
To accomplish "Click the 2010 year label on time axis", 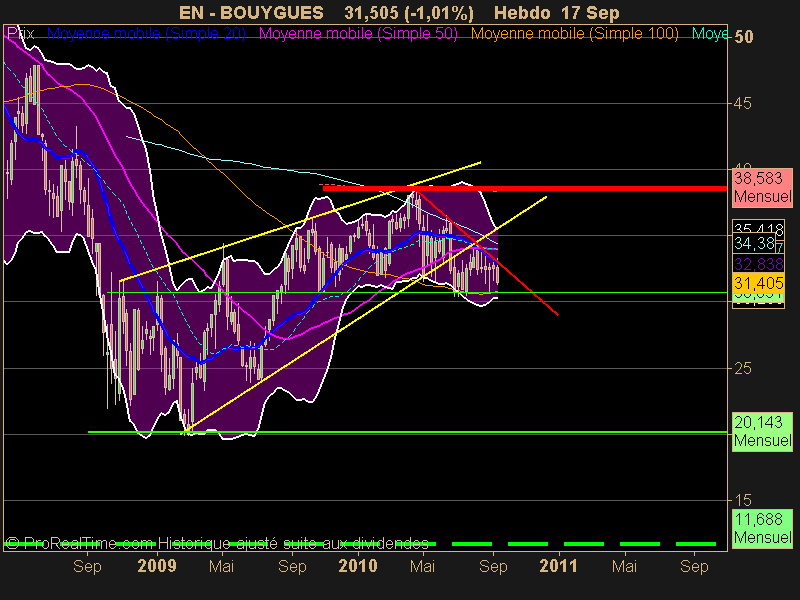I will click(x=358, y=566).
